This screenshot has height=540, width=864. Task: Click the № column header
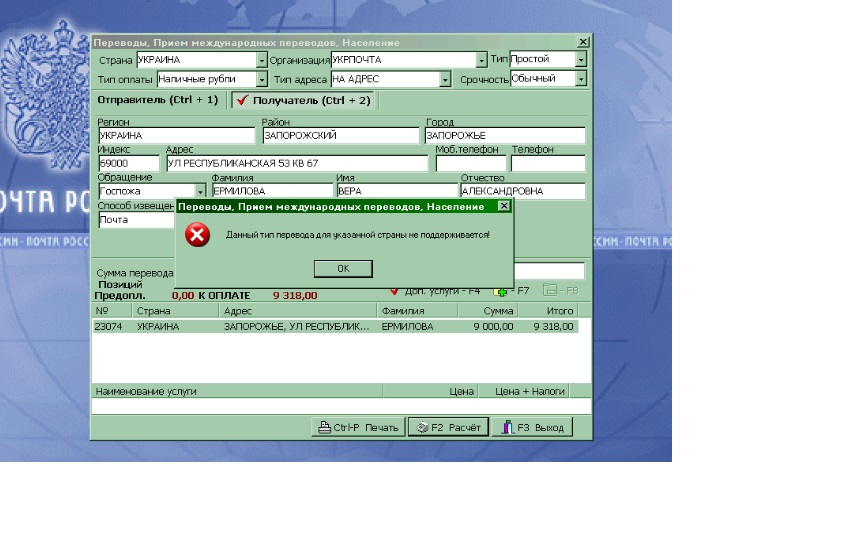(x=112, y=311)
